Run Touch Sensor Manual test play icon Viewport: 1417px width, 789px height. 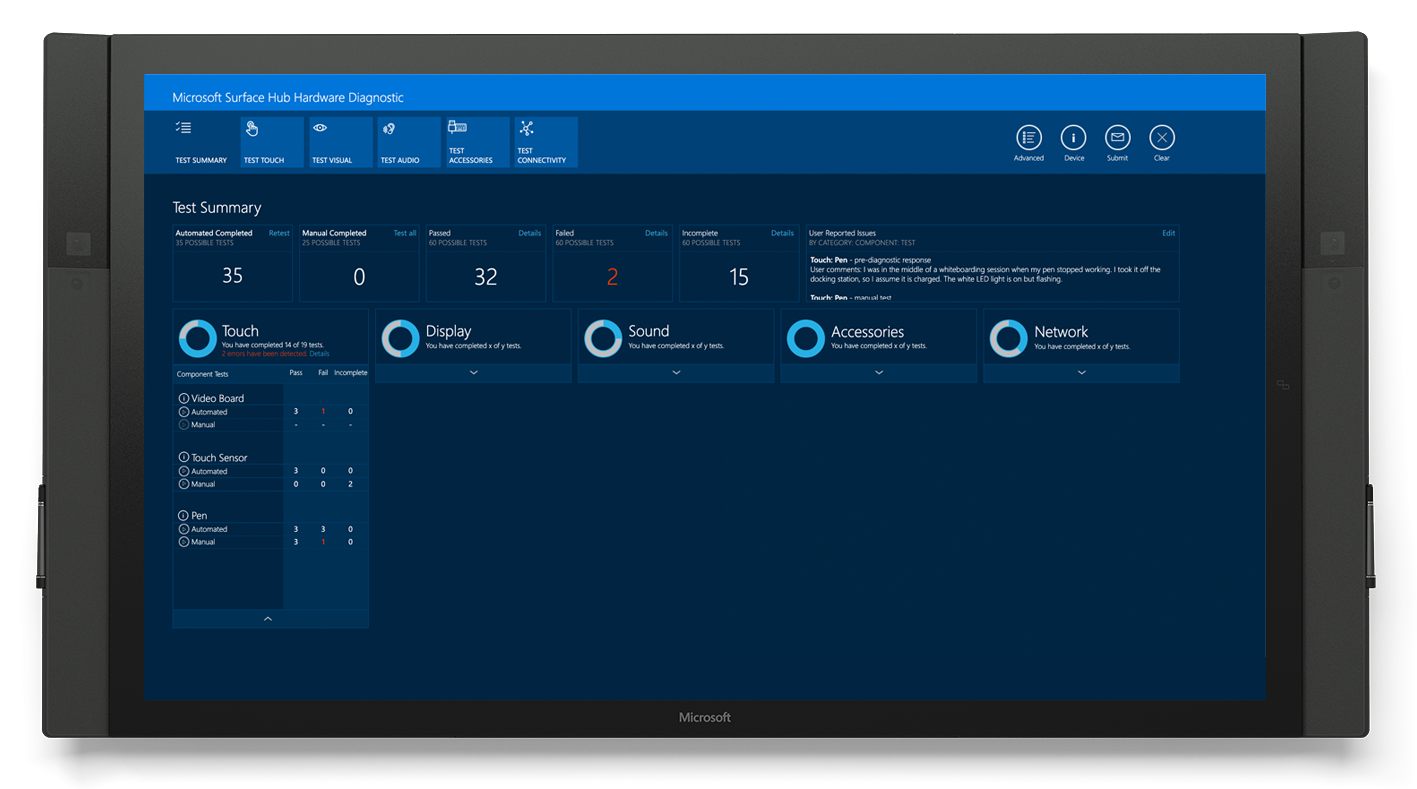click(184, 484)
